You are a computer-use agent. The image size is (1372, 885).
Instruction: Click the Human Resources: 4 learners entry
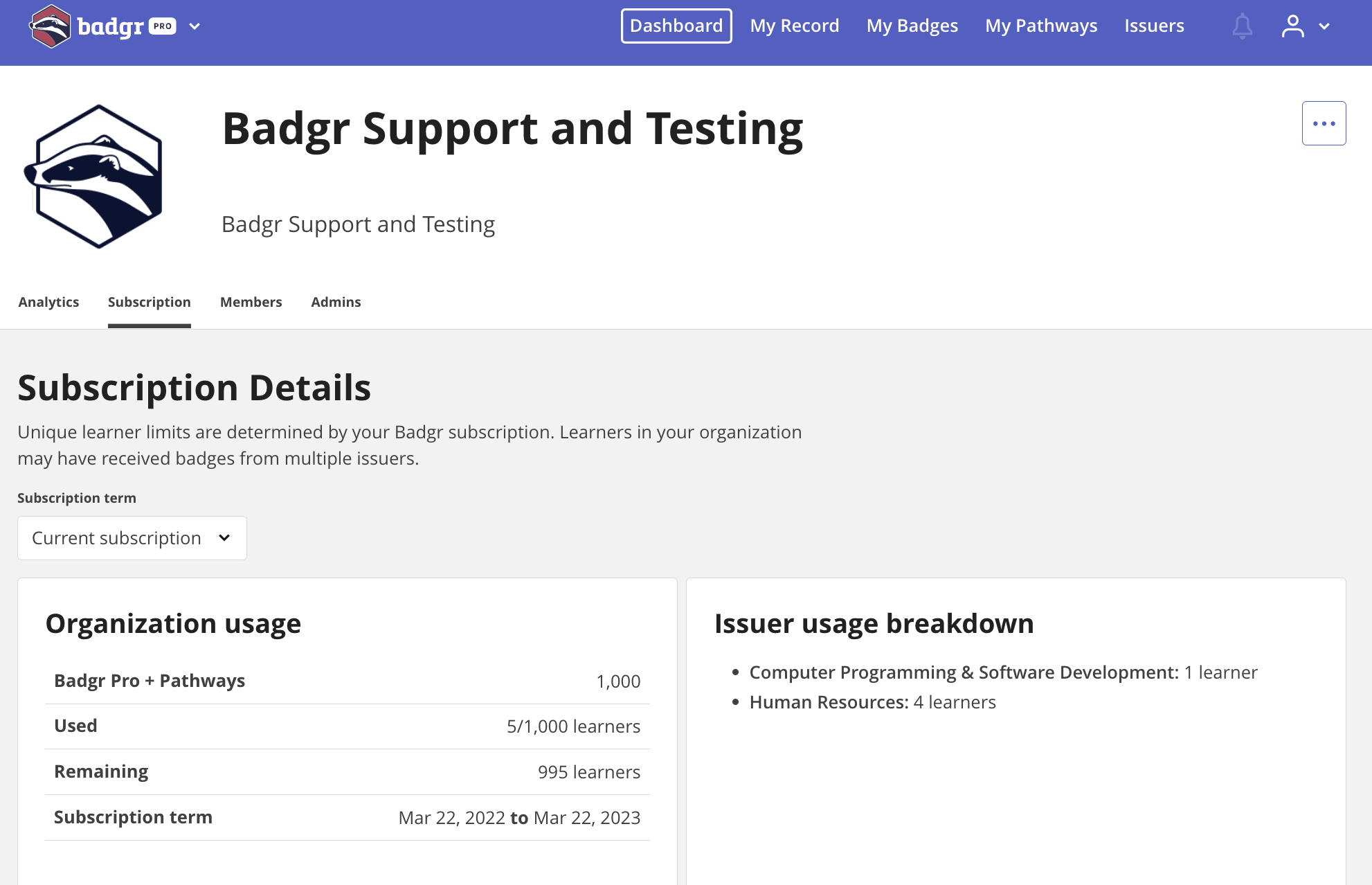point(873,702)
